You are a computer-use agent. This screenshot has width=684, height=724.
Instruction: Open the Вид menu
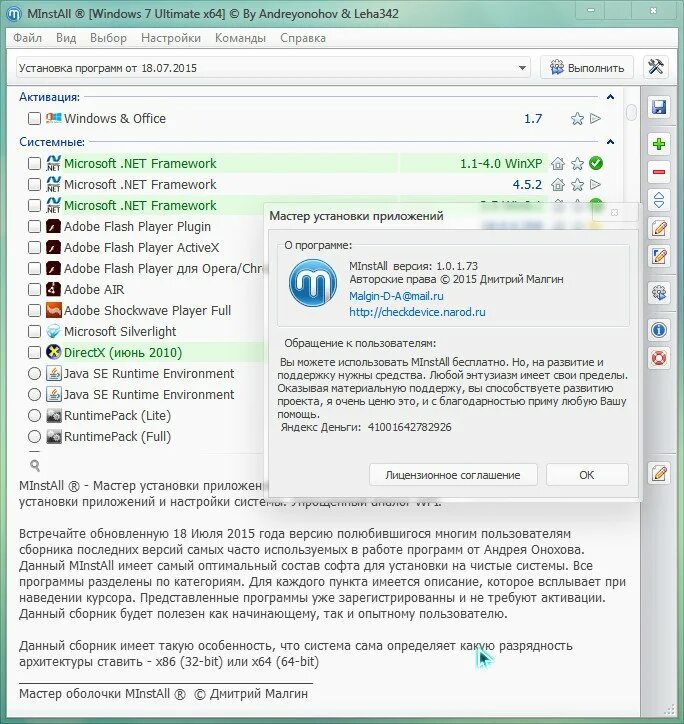point(66,38)
